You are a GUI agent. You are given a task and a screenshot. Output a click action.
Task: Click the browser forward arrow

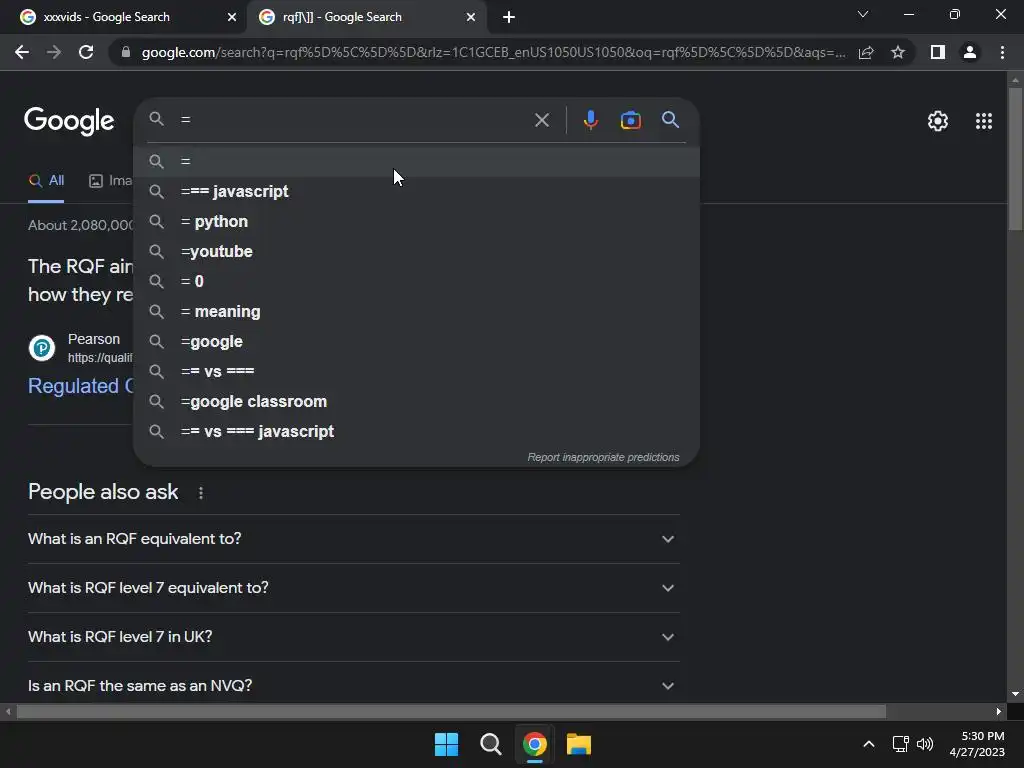[x=54, y=52]
